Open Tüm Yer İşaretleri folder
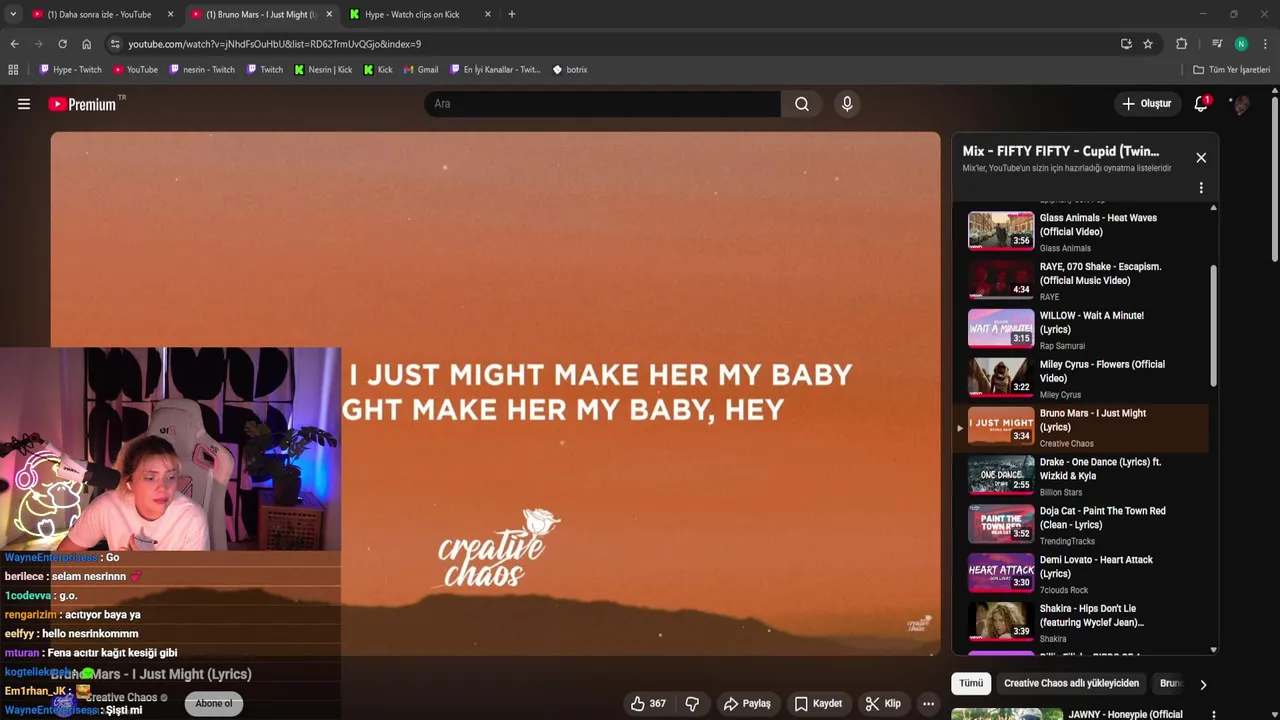 tap(1231, 70)
